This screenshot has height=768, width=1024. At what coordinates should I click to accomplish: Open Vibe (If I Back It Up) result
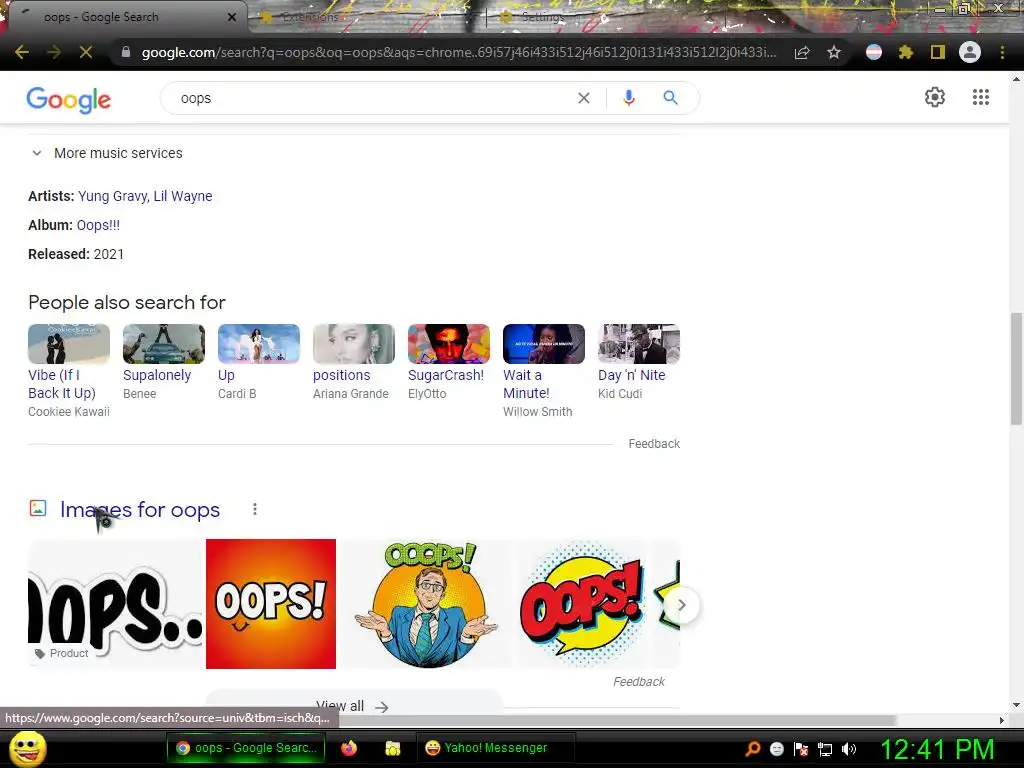(69, 371)
